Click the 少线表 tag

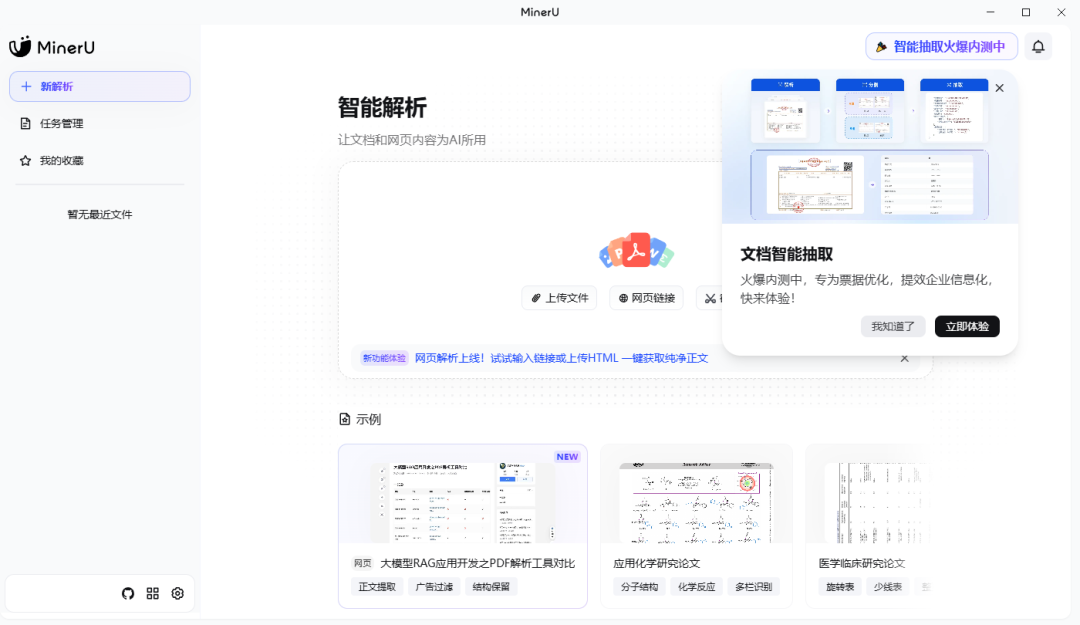[x=888, y=587]
